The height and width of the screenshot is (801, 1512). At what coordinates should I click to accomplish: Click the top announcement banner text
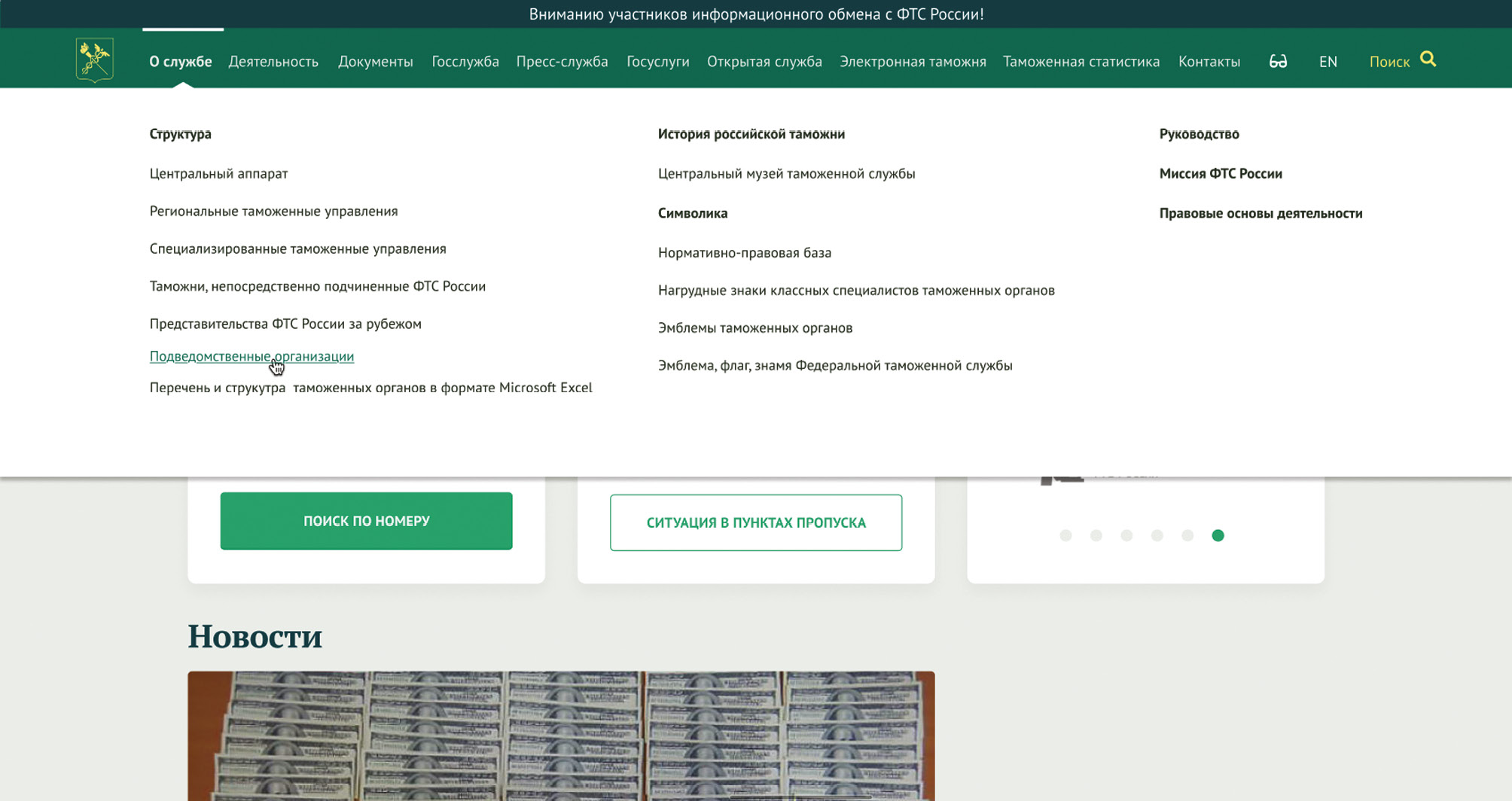756,14
